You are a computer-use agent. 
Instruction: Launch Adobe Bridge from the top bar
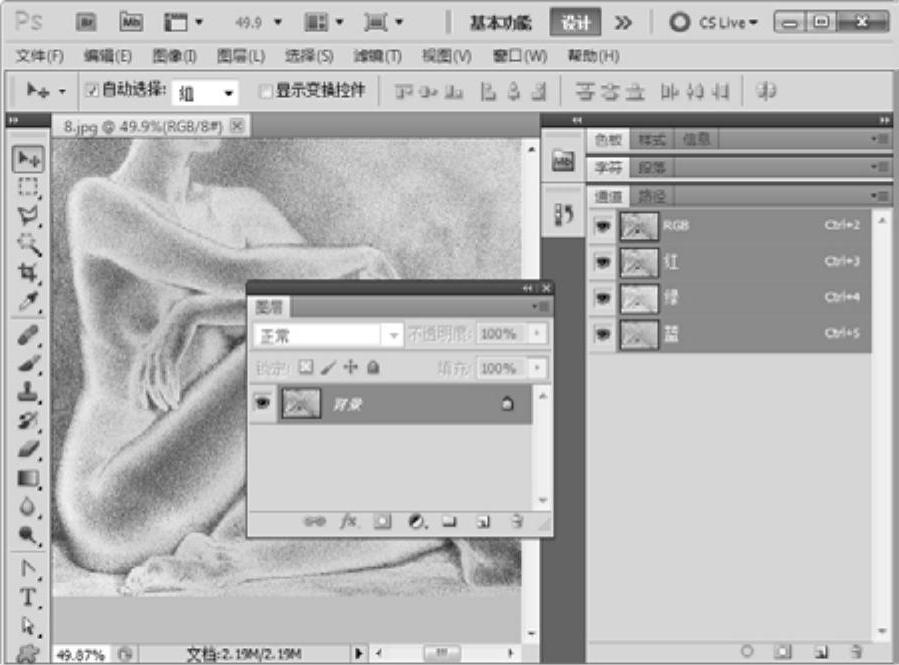87,21
